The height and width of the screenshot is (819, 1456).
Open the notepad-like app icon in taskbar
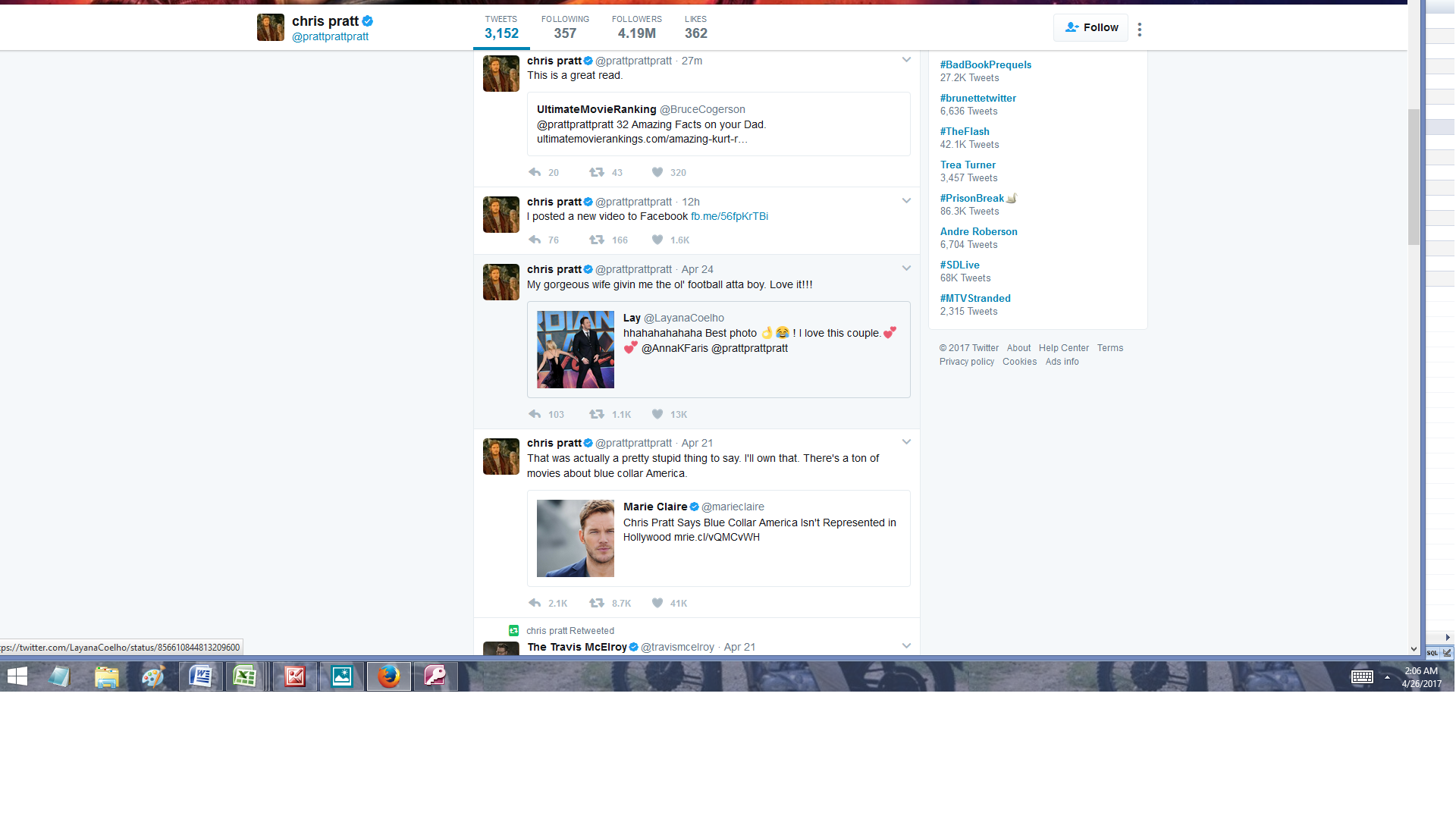click(x=59, y=676)
